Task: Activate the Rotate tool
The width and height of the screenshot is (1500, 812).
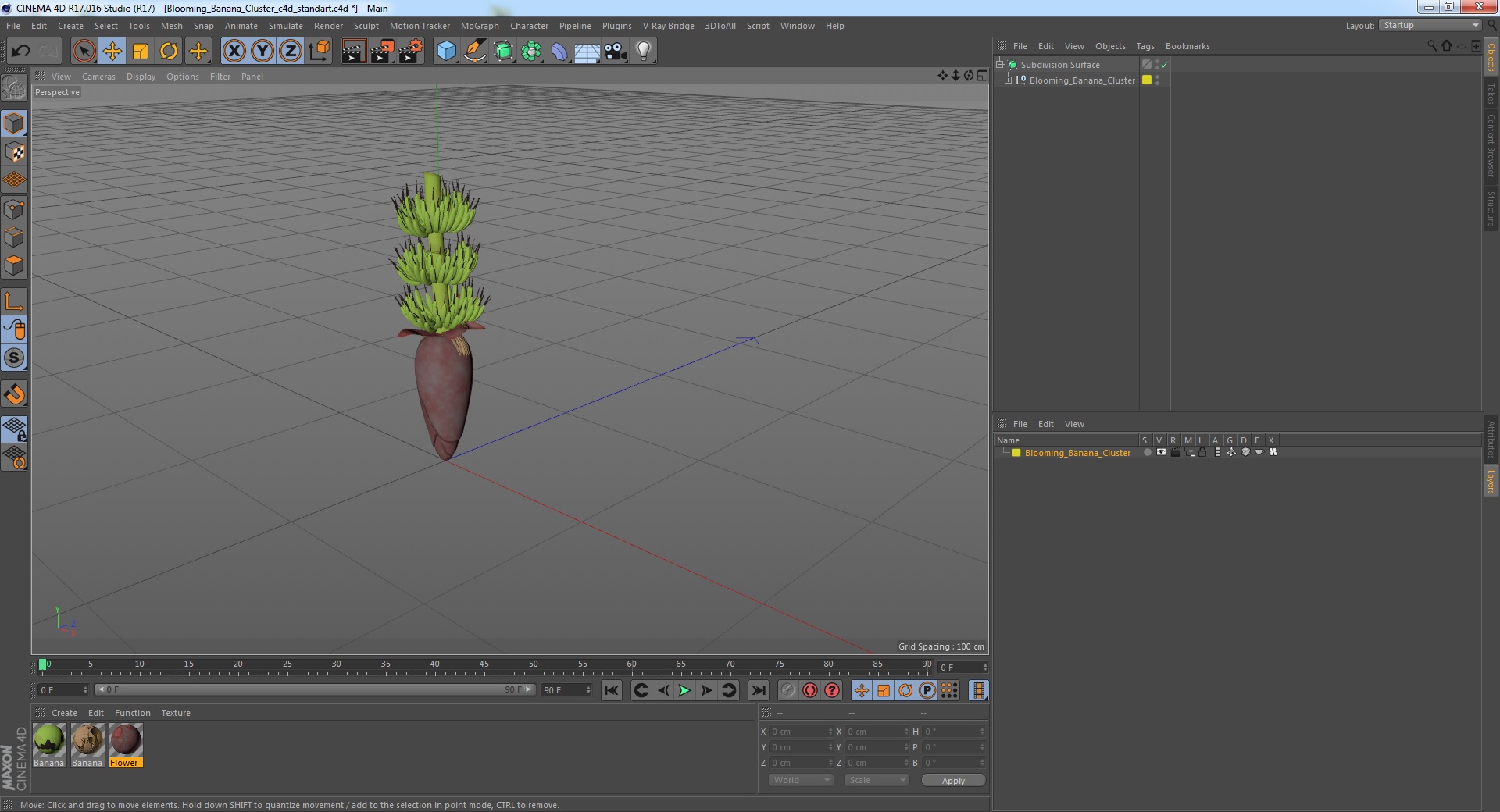Action: tap(169, 52)
